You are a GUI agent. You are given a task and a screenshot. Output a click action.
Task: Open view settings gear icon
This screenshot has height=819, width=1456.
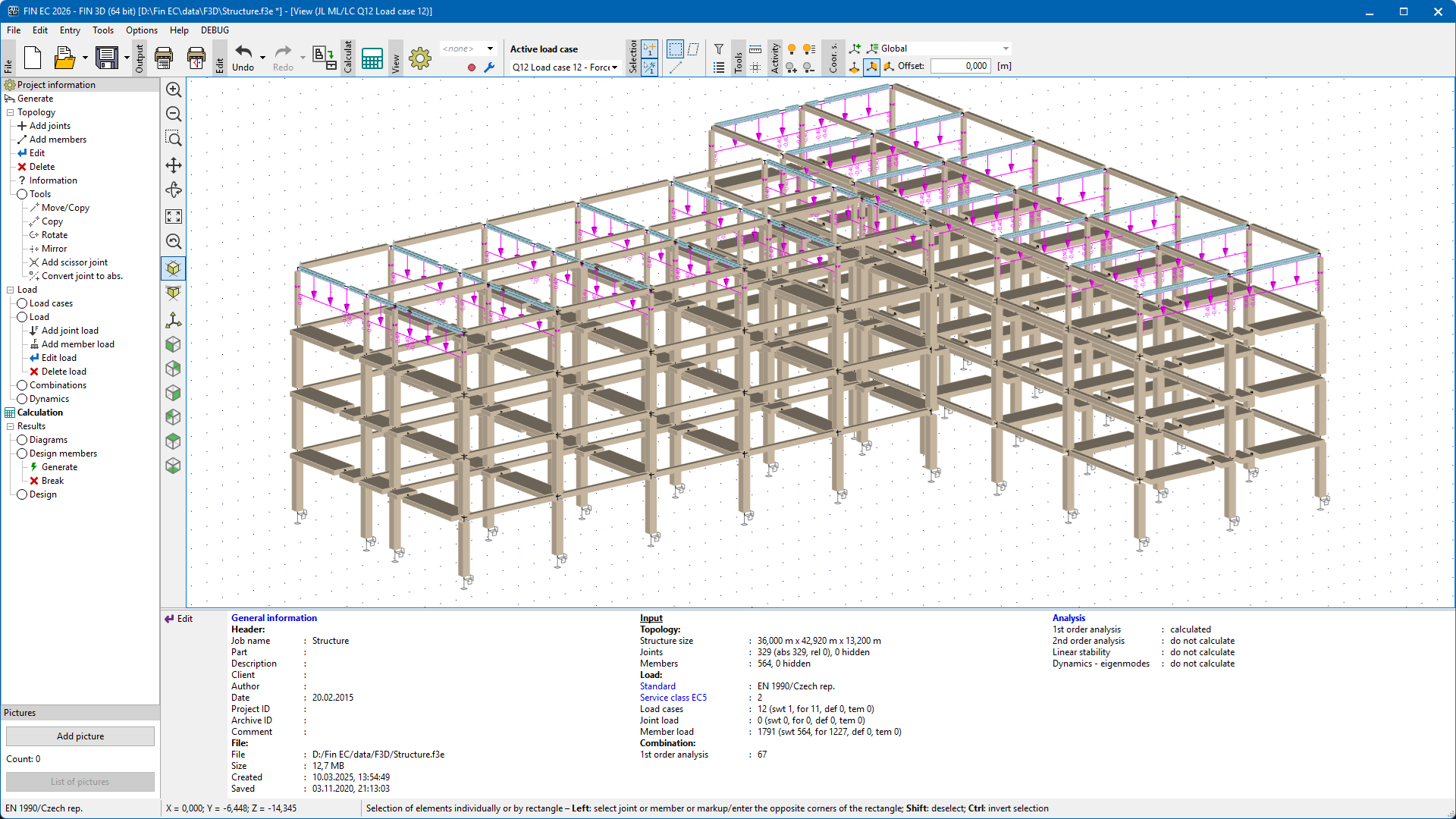pyautogui.click(x=419, y=58)
